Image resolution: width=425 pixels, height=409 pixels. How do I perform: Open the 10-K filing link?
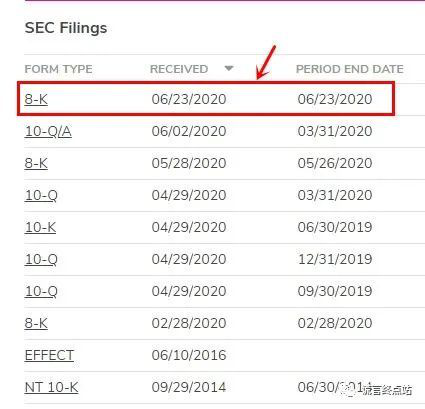40,227
